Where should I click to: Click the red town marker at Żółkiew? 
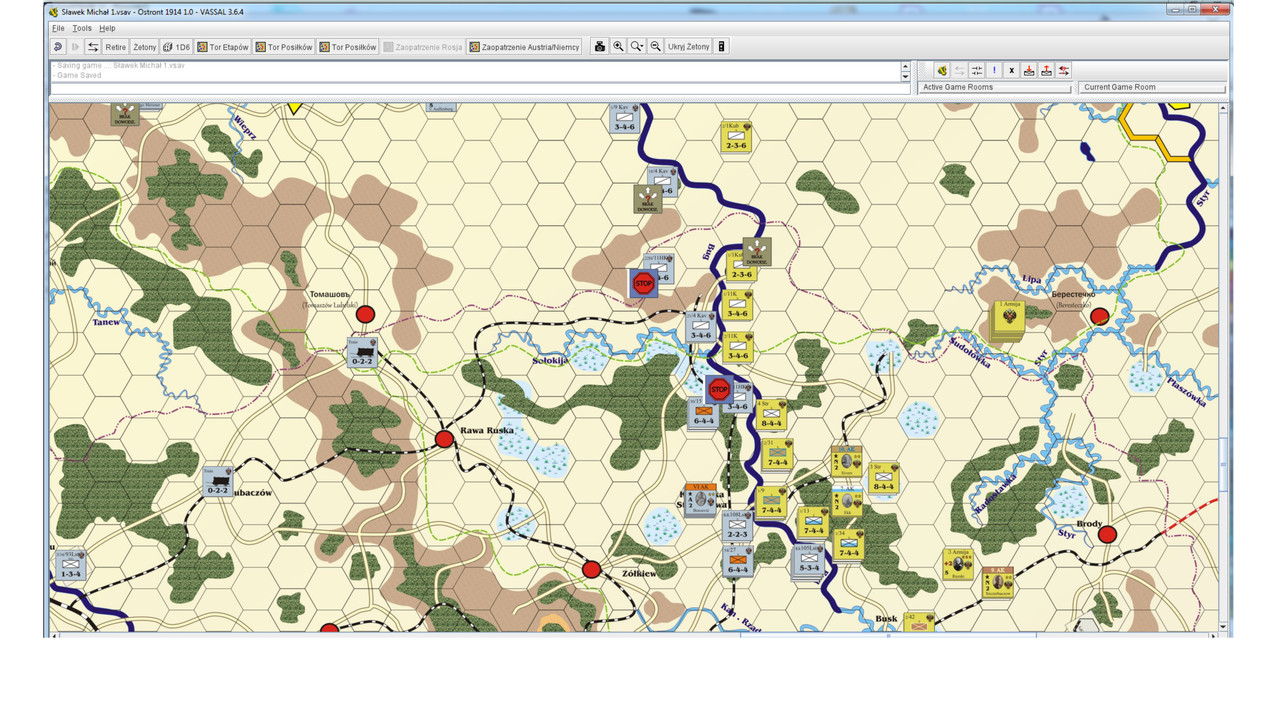point(591,569)
